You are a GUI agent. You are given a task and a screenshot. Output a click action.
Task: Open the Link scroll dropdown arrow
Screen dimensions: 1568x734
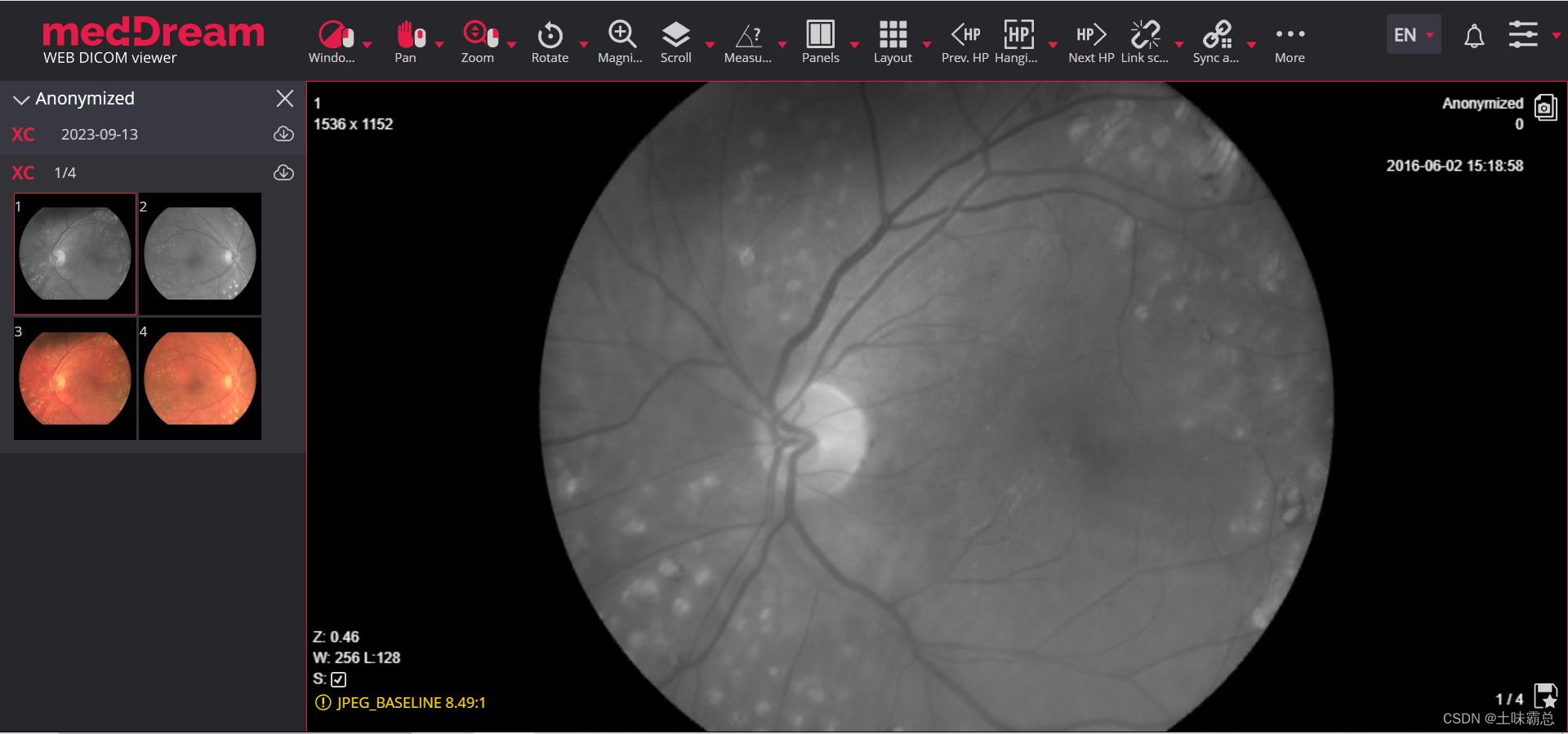[x=1179, y=45]
